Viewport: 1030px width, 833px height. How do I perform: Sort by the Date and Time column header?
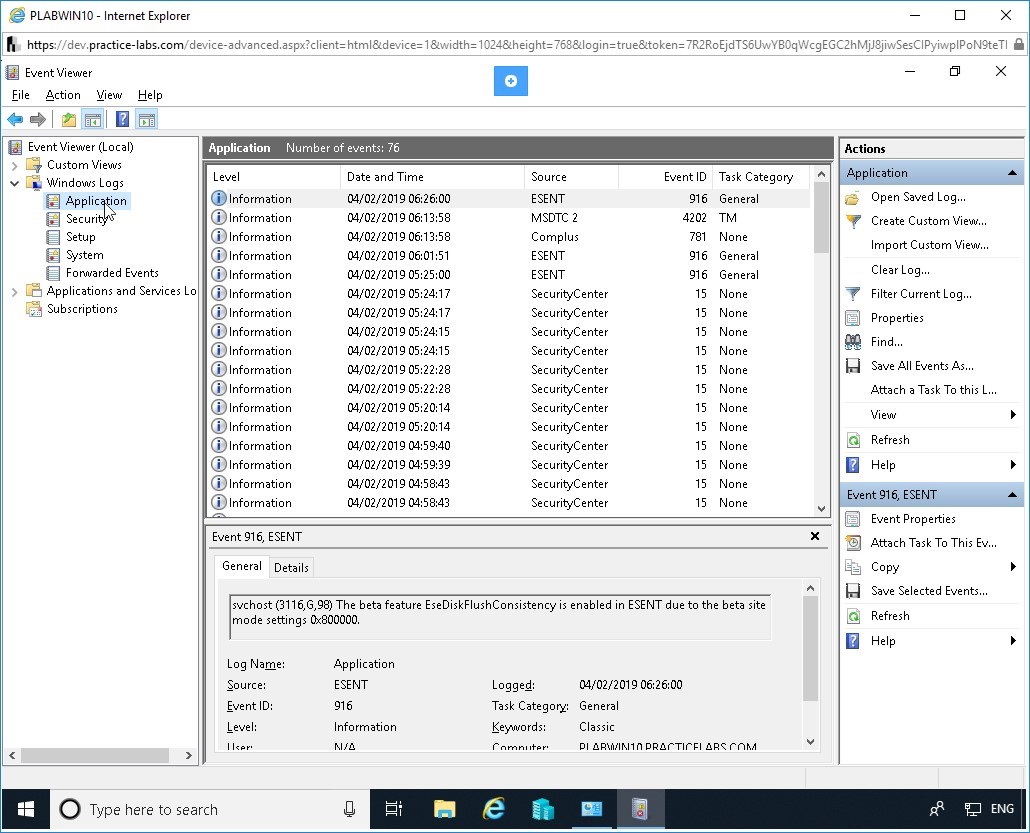click(x=432, y=177)
